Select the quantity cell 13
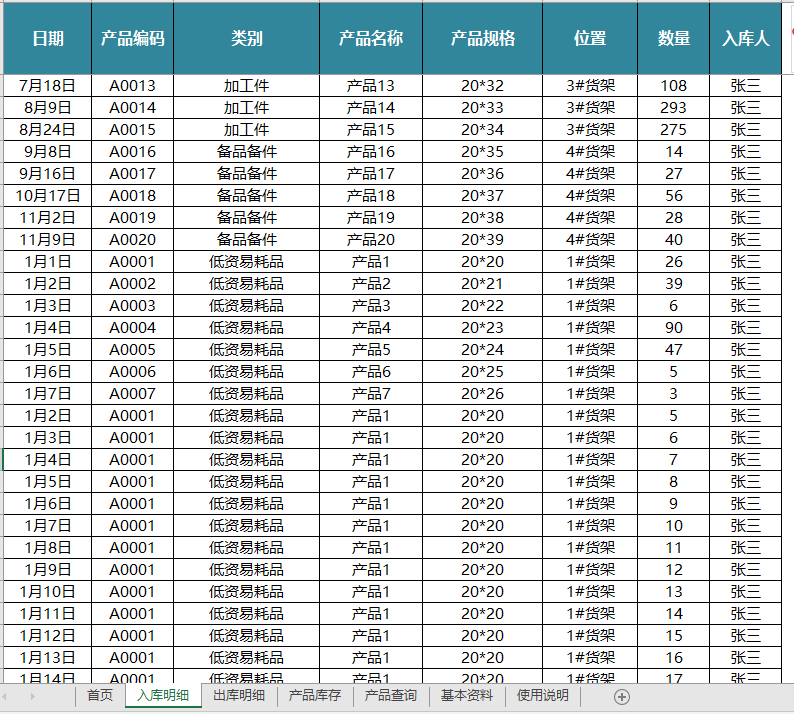Image resolution: width=794 pixels, height=714 pixels. [673, 592]
